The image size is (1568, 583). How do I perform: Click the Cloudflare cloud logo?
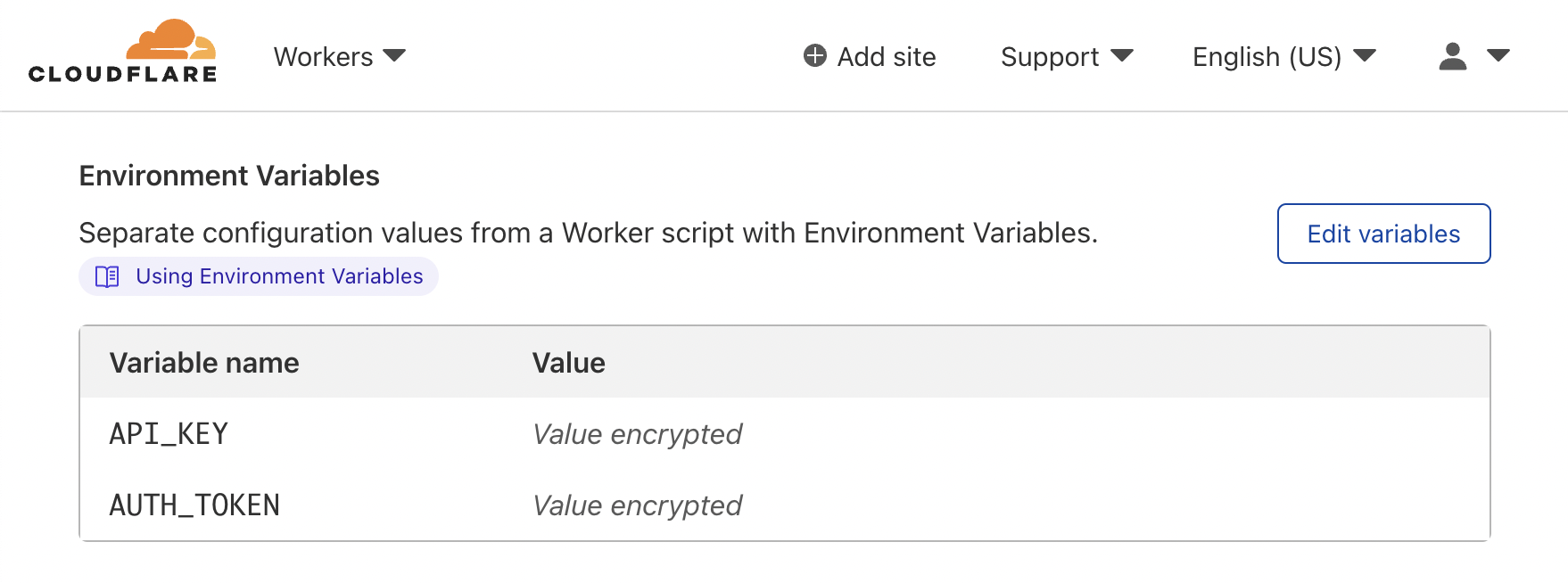(x=123, y=51)
